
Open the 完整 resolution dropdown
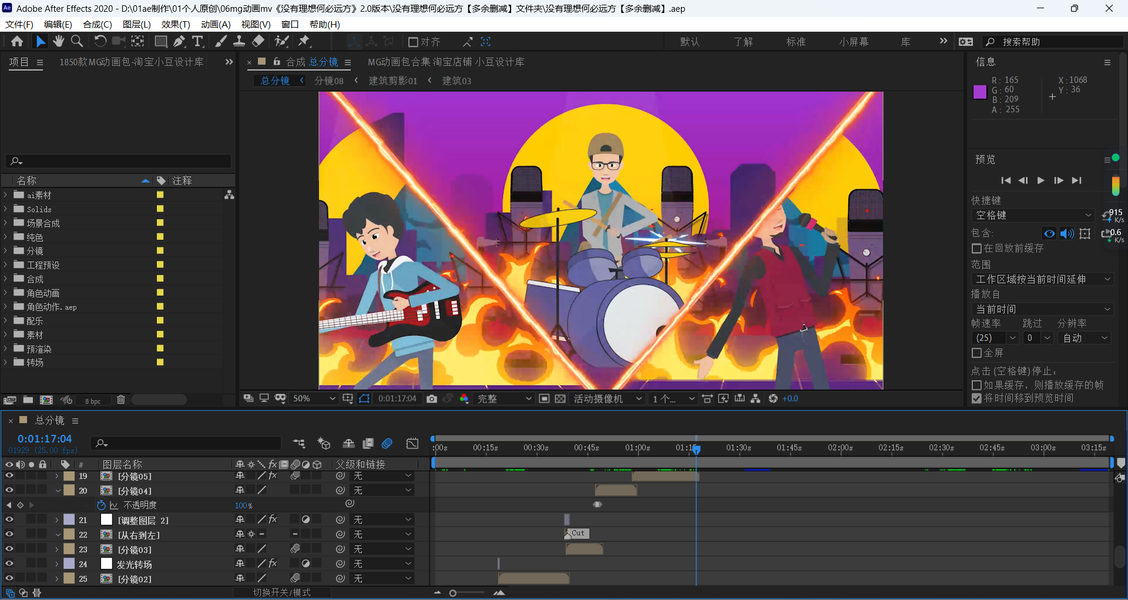[504, 399]
